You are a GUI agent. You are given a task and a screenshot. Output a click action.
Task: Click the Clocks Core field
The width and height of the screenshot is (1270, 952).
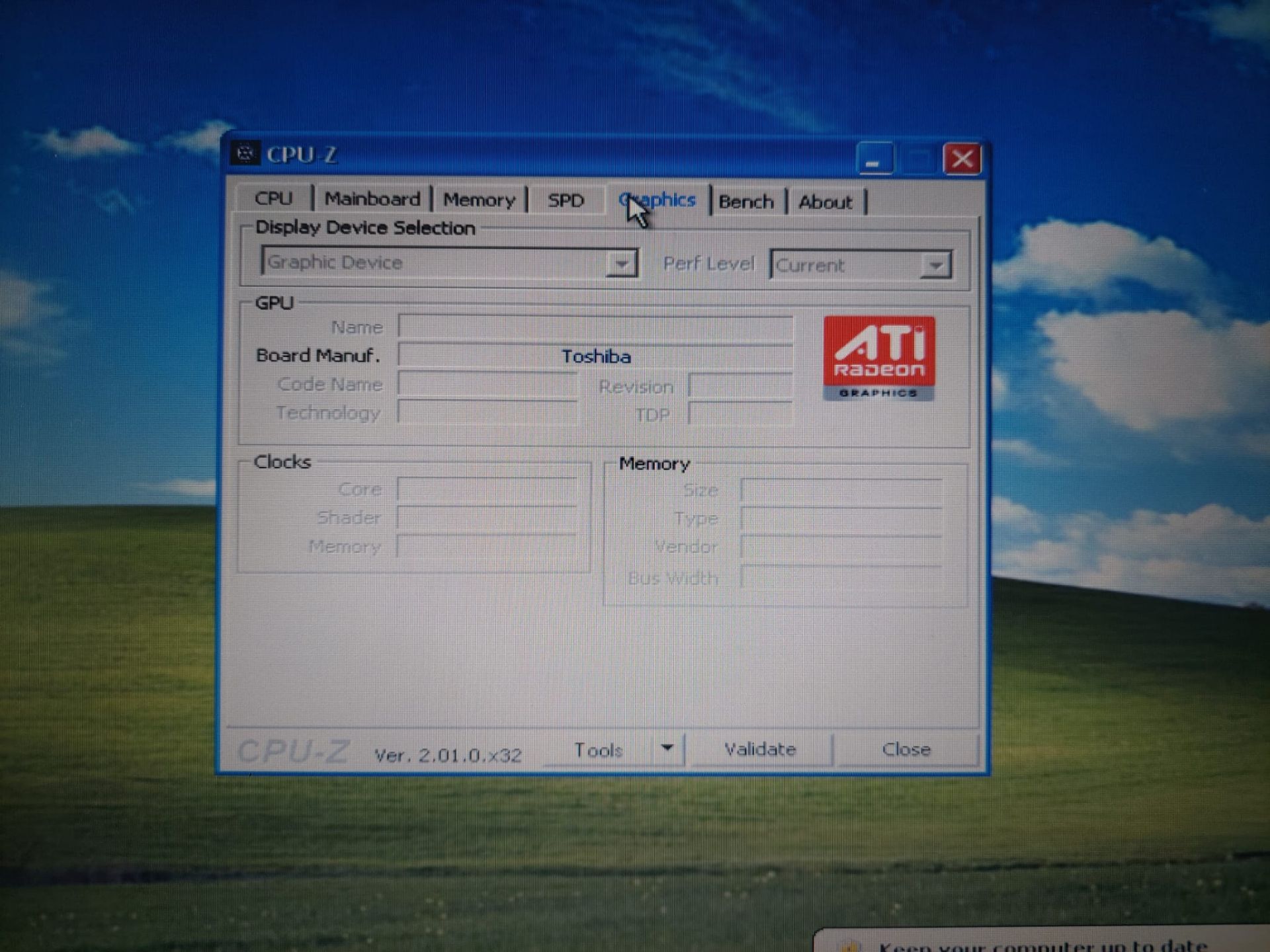(487, 490)
